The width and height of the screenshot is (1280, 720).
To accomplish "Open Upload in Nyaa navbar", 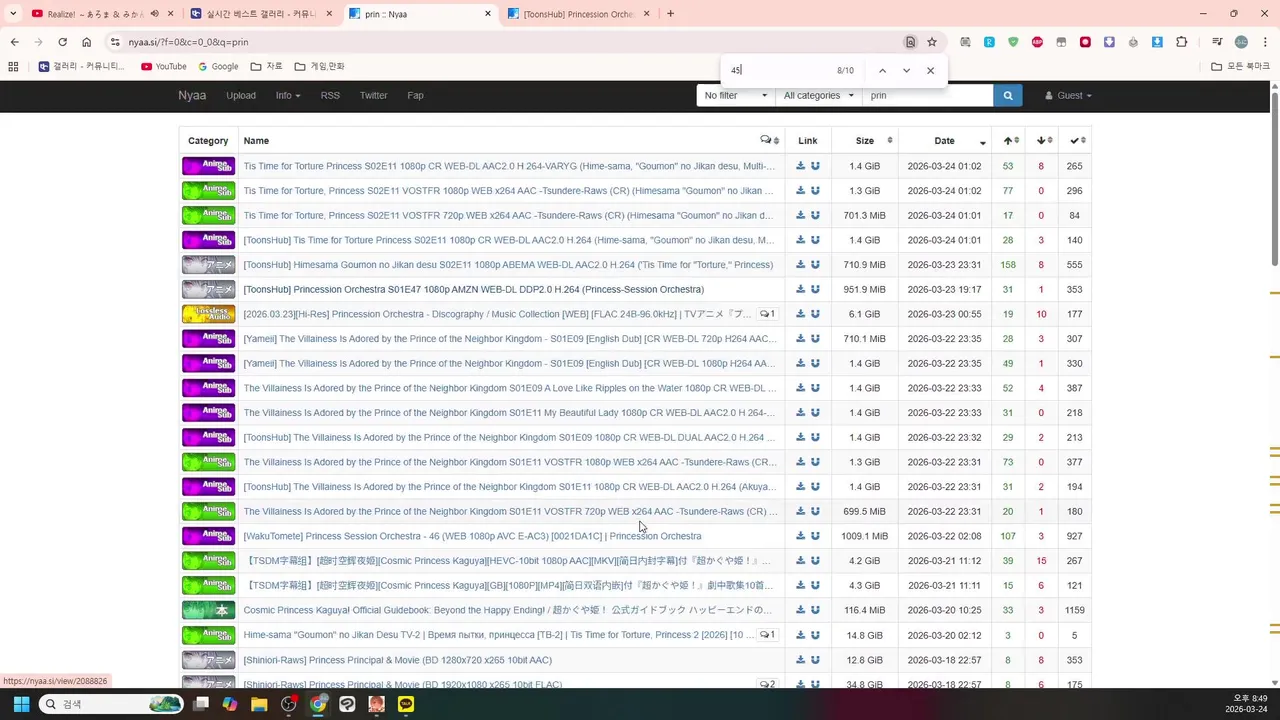I will pyautogui.click(x=241, y=95).
